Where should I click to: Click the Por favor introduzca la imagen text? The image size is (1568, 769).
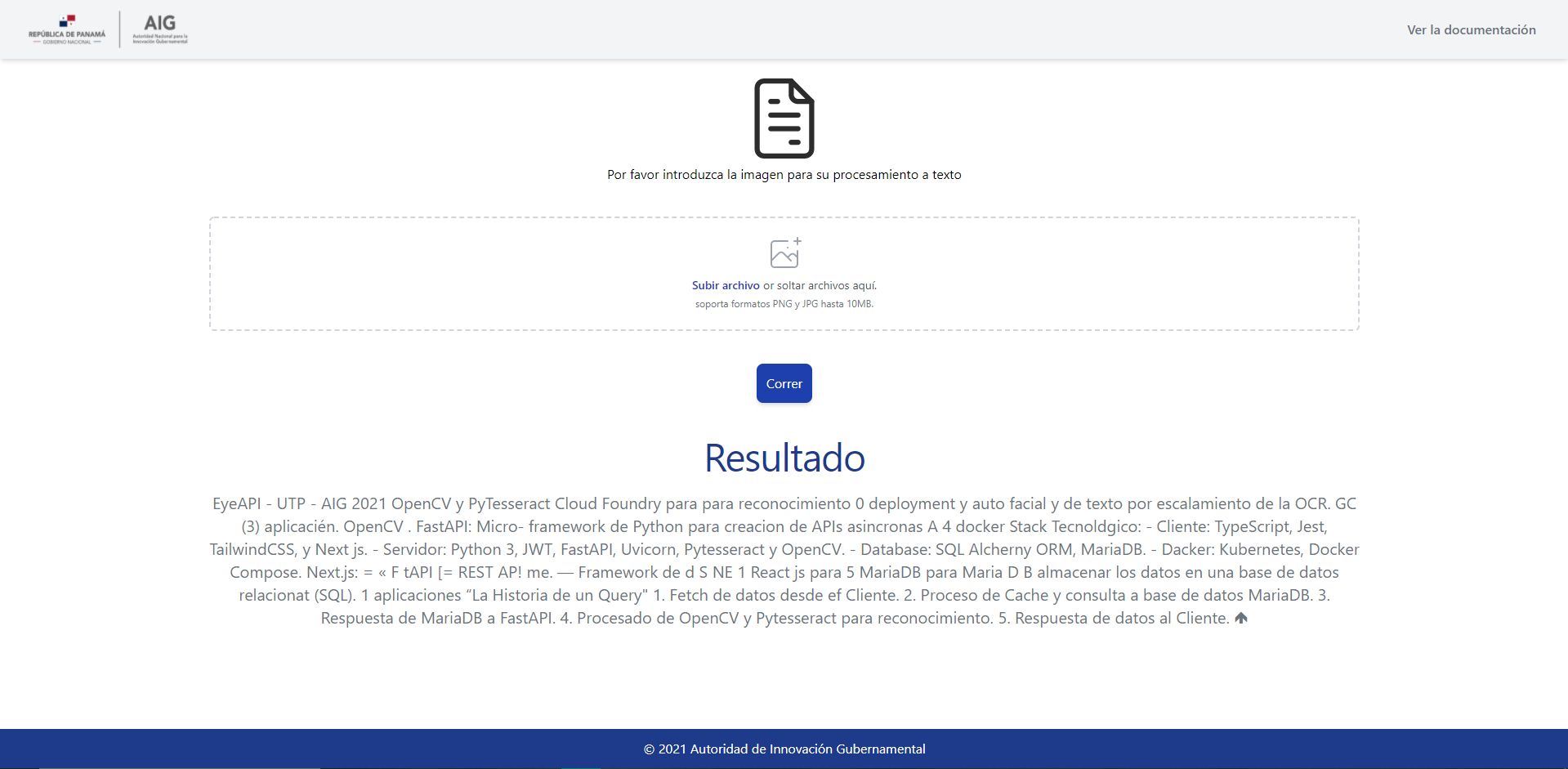pyautogui.click(x=784, y=174)
